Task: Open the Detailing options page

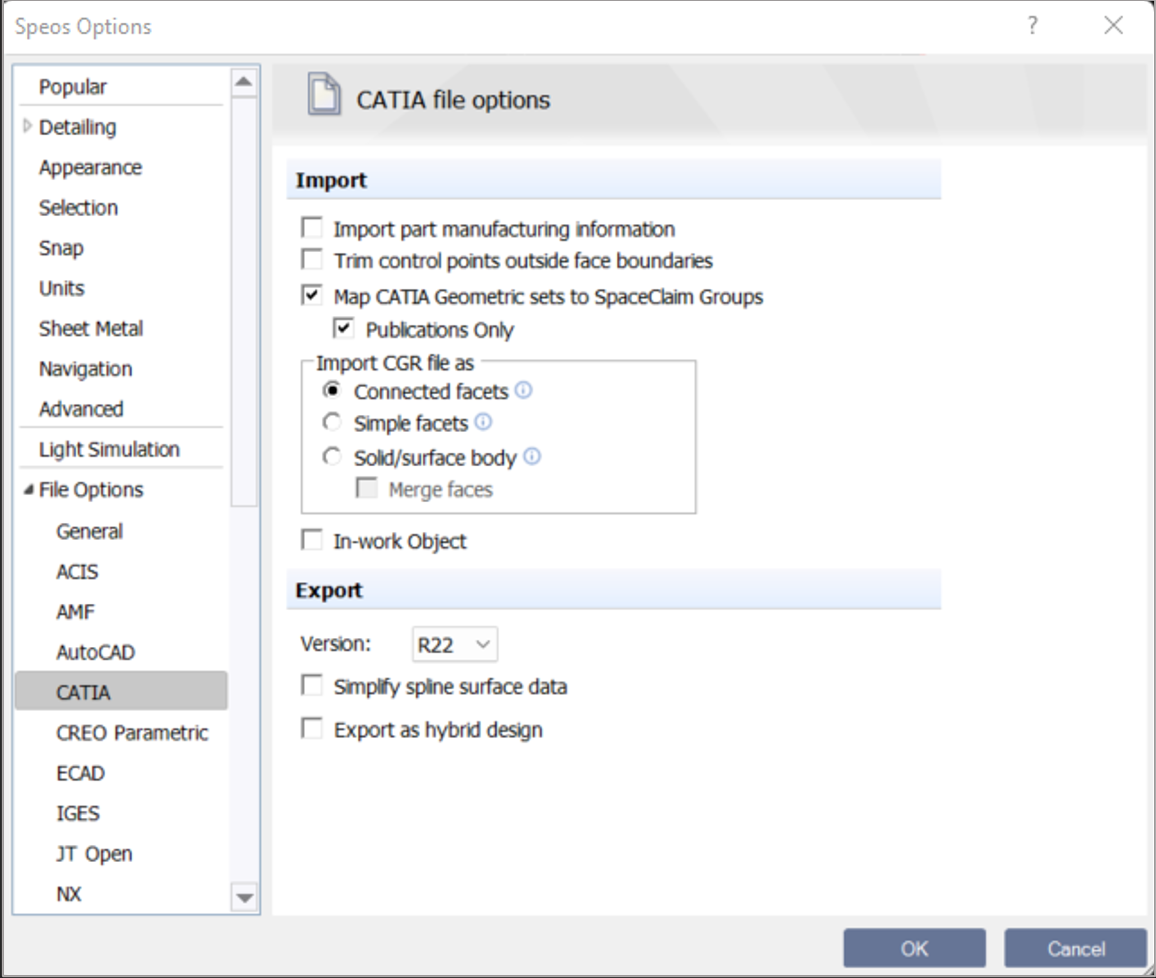Action: coord(77,128)
